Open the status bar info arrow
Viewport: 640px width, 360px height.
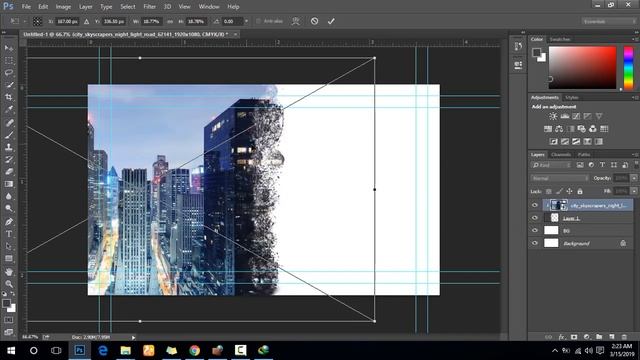pos(133,337)
